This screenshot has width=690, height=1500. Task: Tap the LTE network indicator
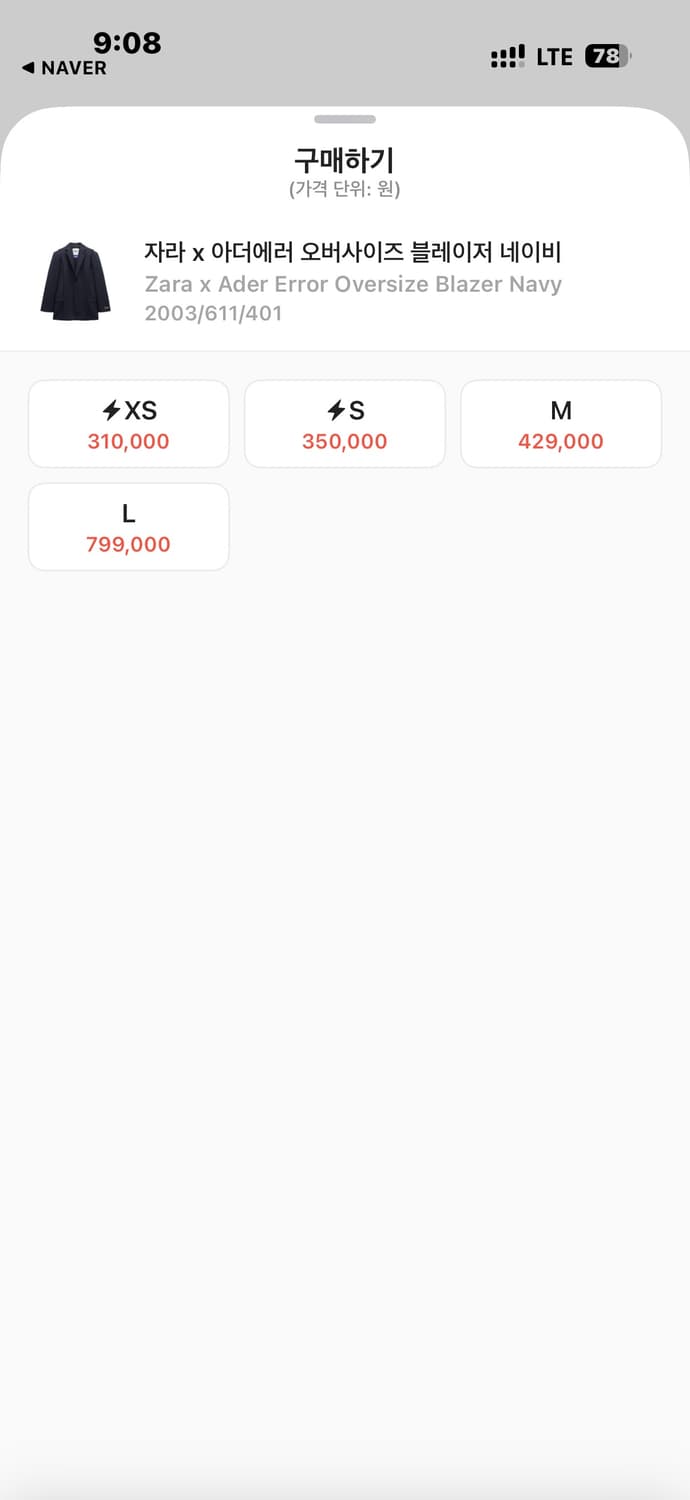pyautogui.click(x=554, y=57)
